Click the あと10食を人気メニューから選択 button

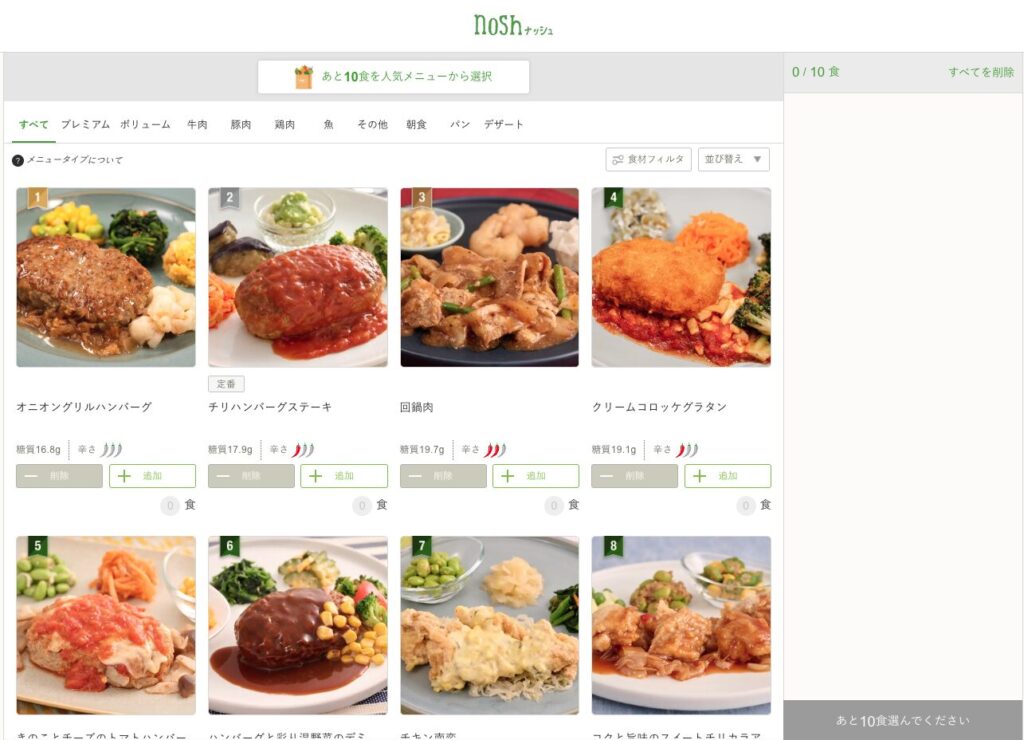[x=393, y=76]
